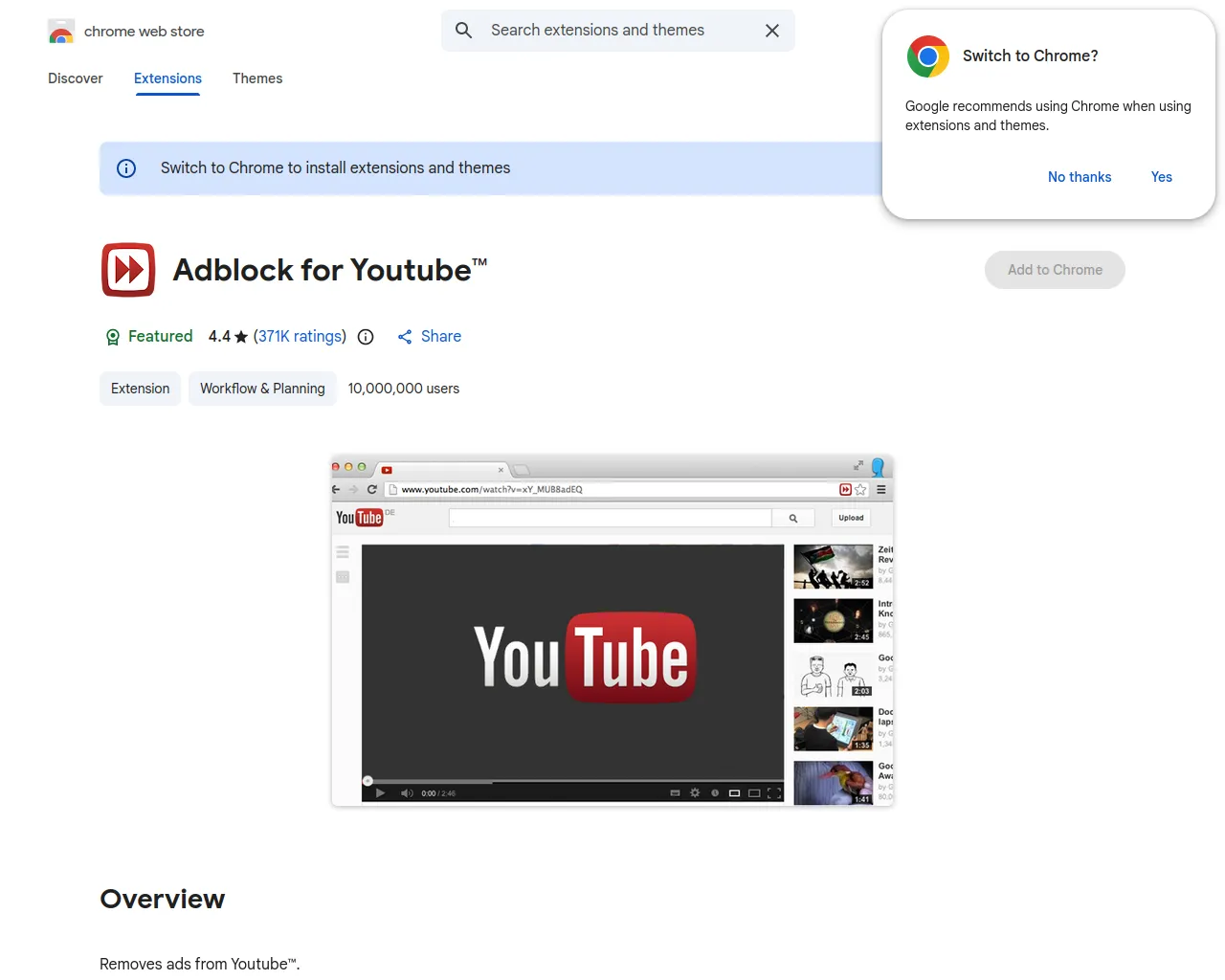Click the 'Switch to Chrome?' popup title
Viewport: 1225px width, 980px height.
click(x=1031, y=56)
